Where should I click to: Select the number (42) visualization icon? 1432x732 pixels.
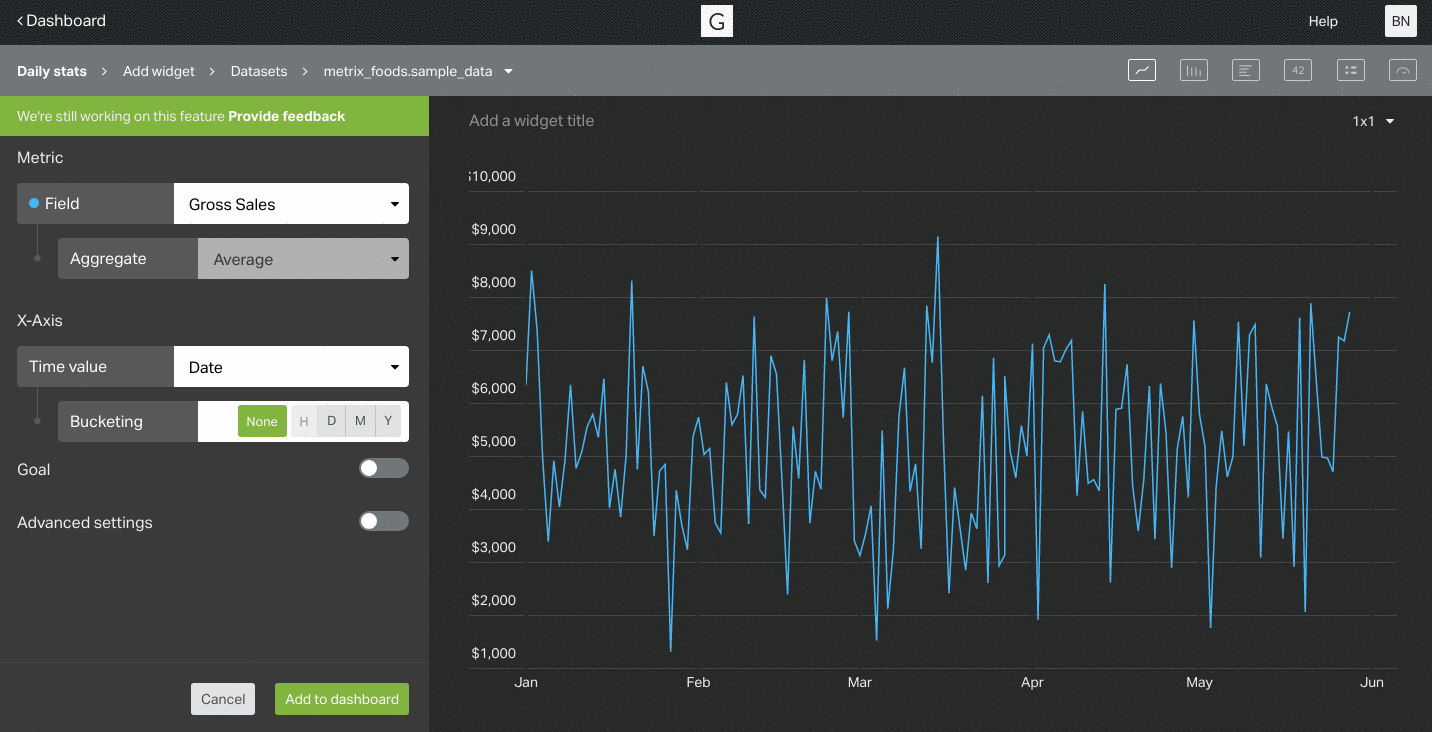(x=1298, y=70)
